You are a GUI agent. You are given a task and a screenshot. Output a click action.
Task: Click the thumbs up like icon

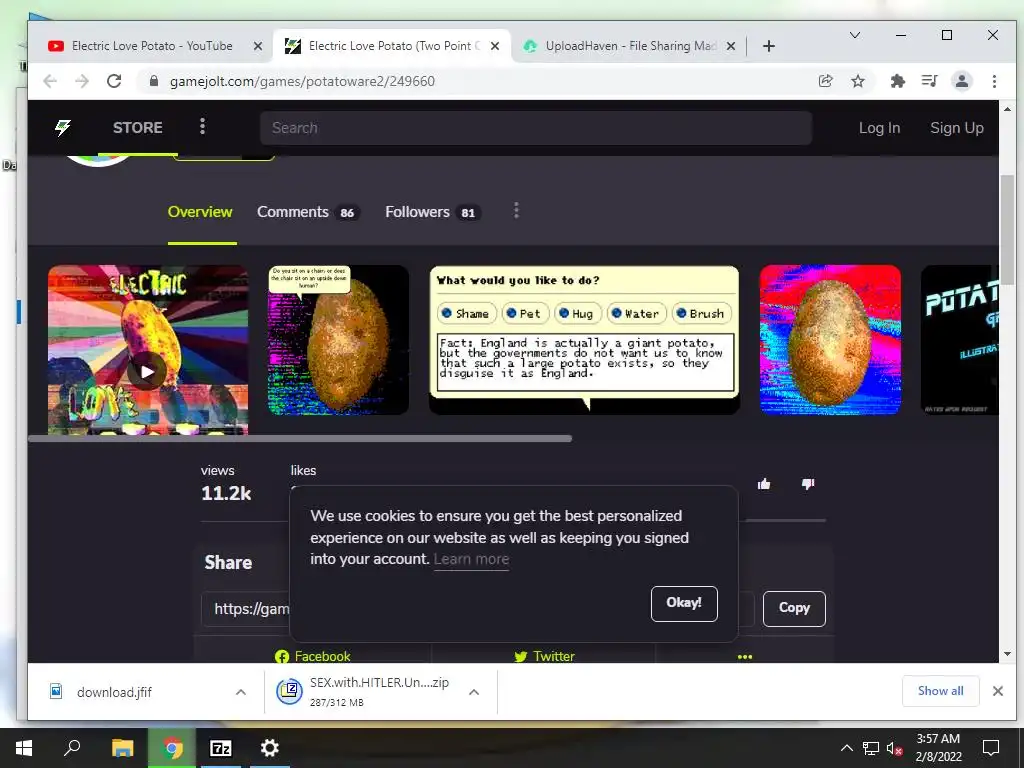tap(763, 484)
